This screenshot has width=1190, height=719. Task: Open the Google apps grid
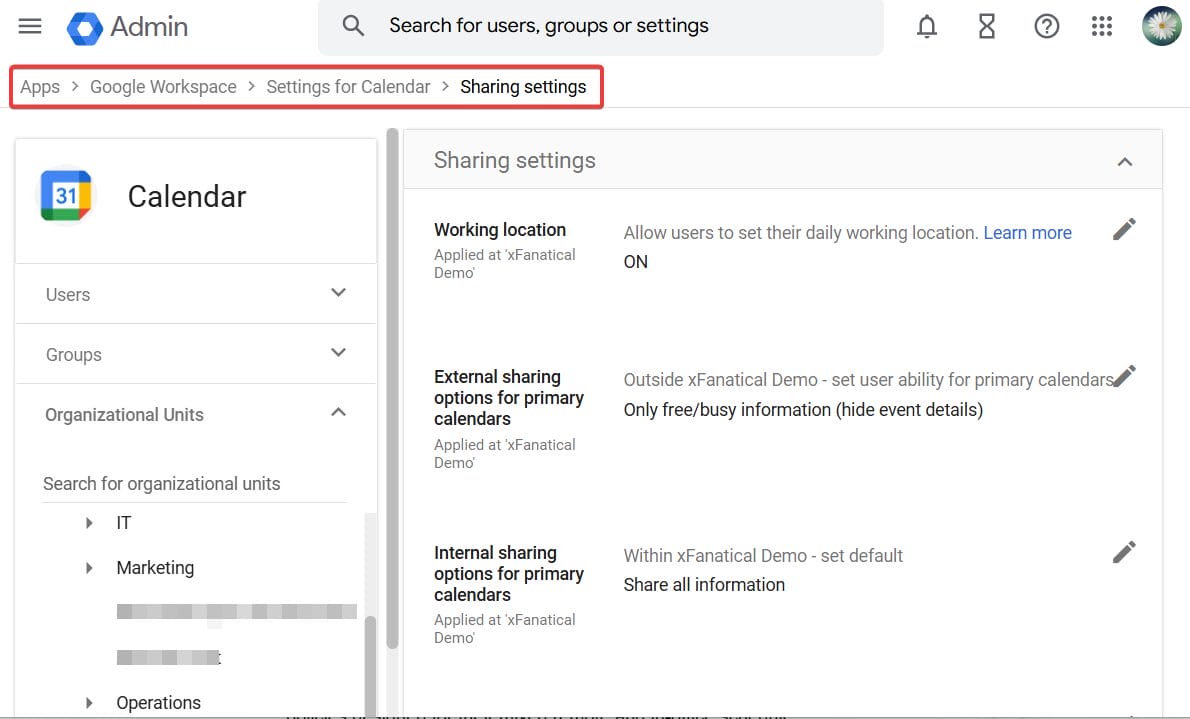coord(1102,27)
